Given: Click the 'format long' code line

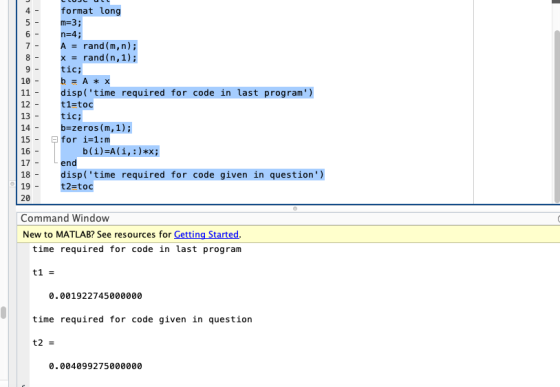Looking at the screenshot, I should [91, 11].
